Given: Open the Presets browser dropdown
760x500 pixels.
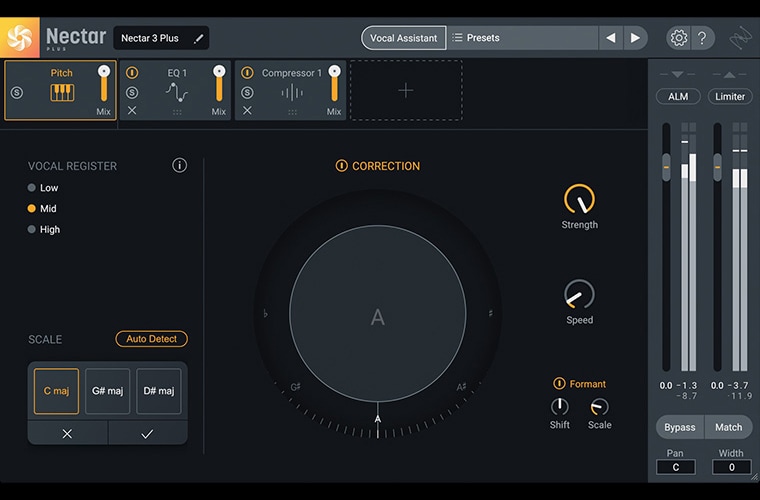Looking at the screenshot, I should pyautogui.click(x=520, y=38).
